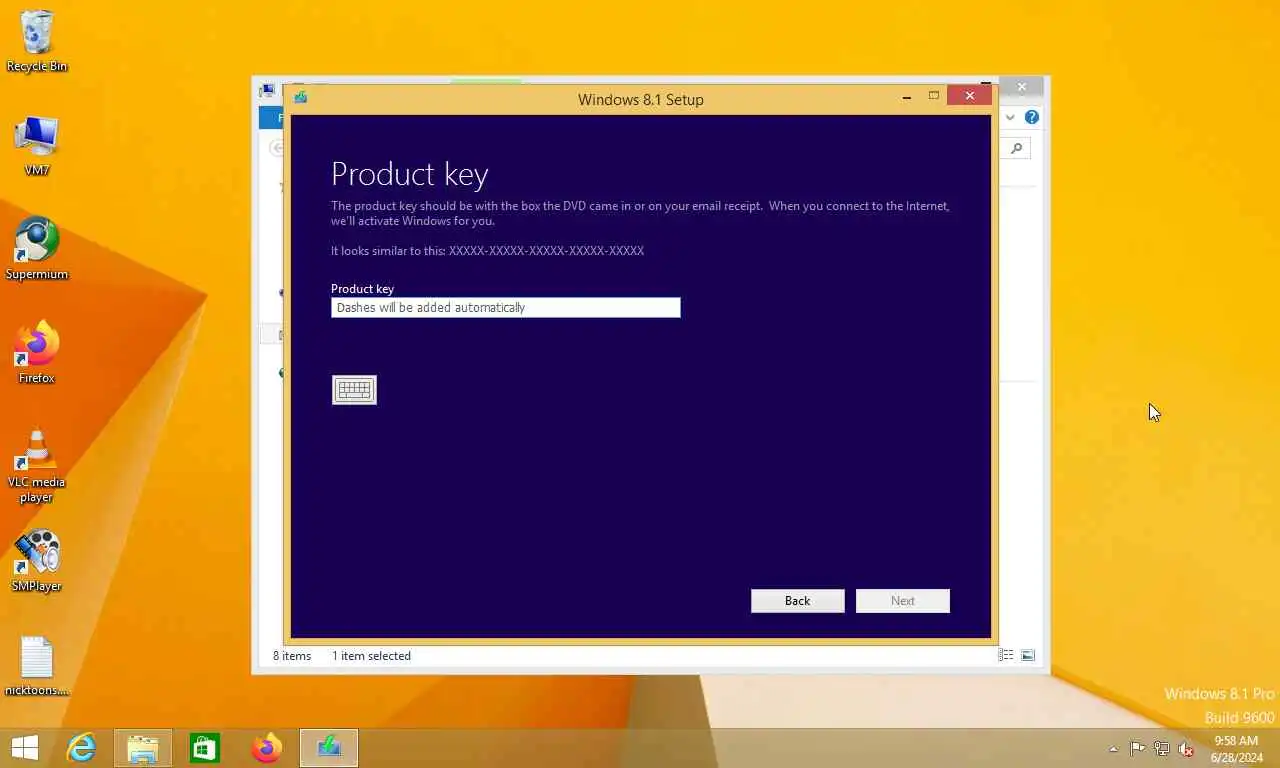The height and width of the screenshot is (768, 1280).
Task: Open the Windows Start button
Action: coord(24,747)
